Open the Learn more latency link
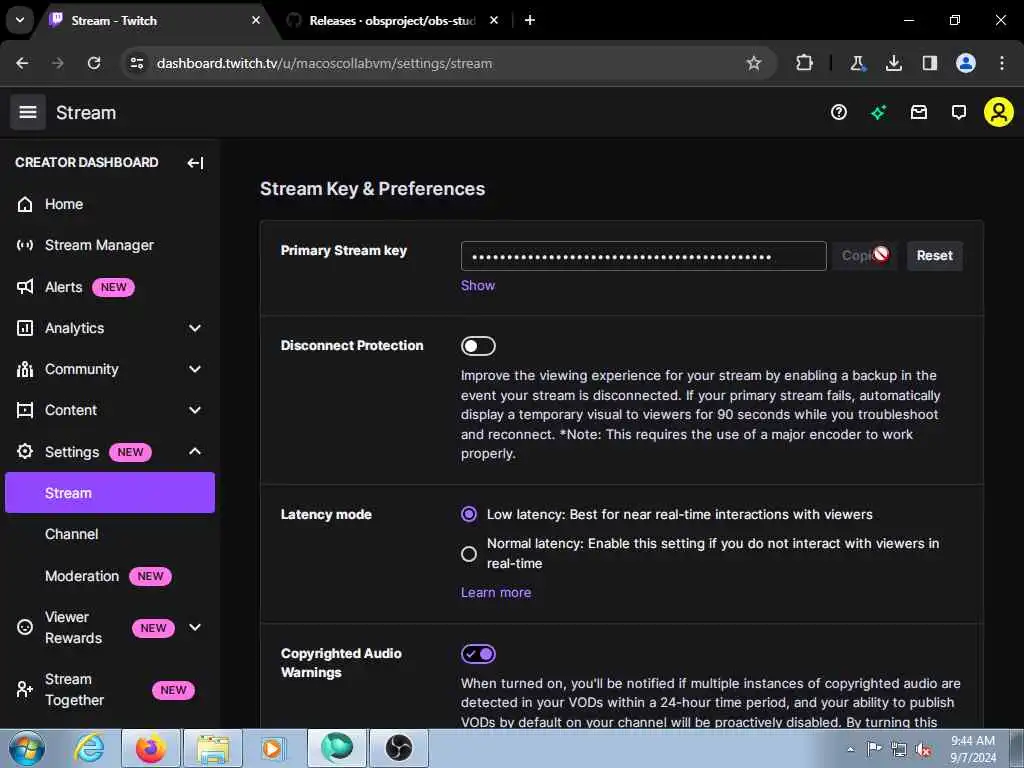 click(x=496, y=592)
